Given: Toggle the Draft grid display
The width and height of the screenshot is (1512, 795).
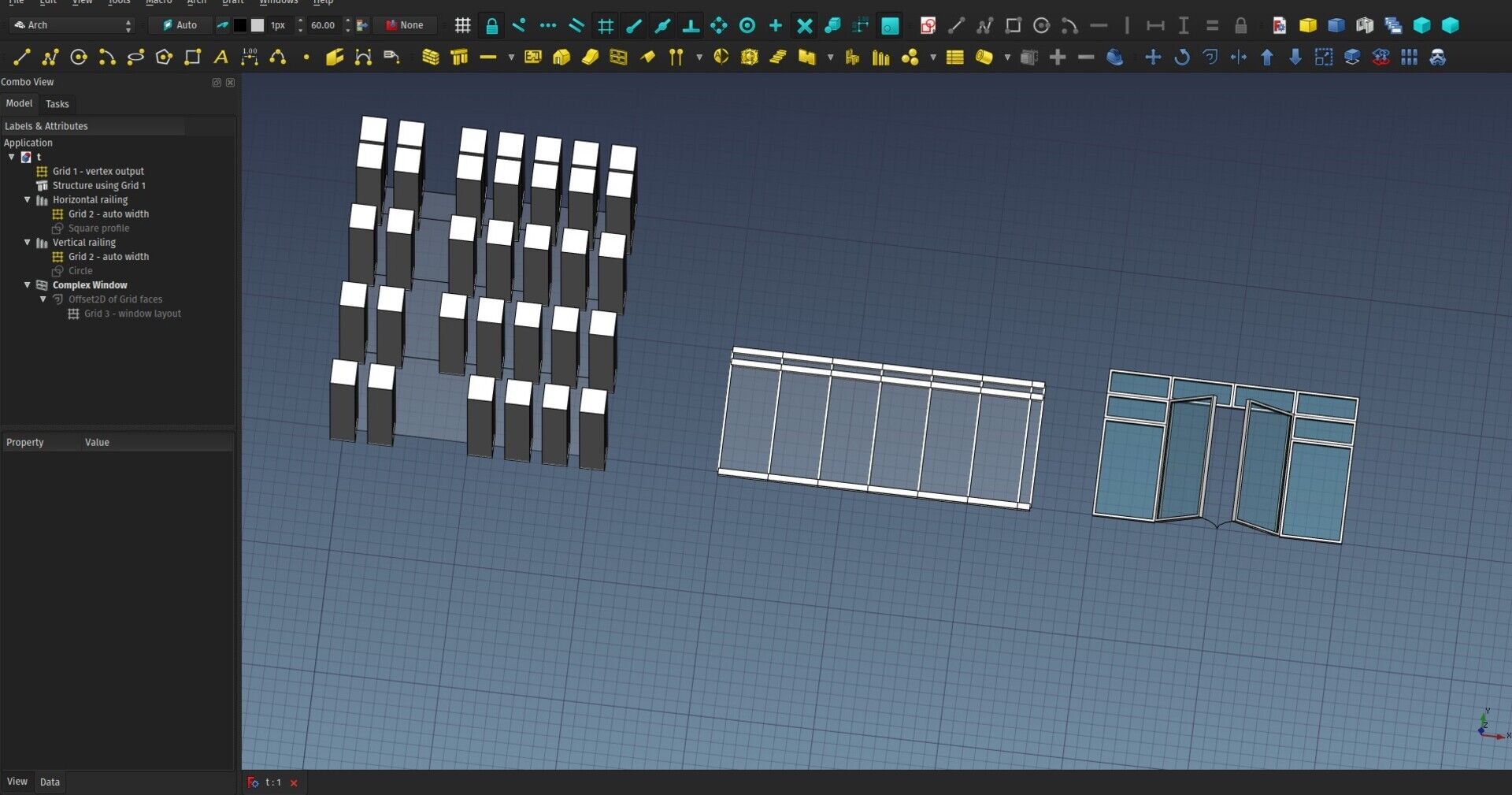Looking at the screenshot, I should tap(463, 25).
